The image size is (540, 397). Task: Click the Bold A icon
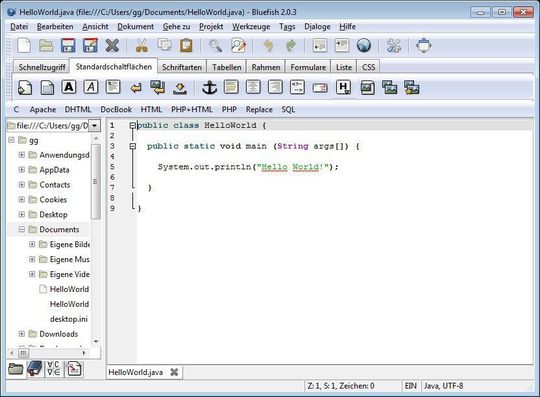pos(69,87)
